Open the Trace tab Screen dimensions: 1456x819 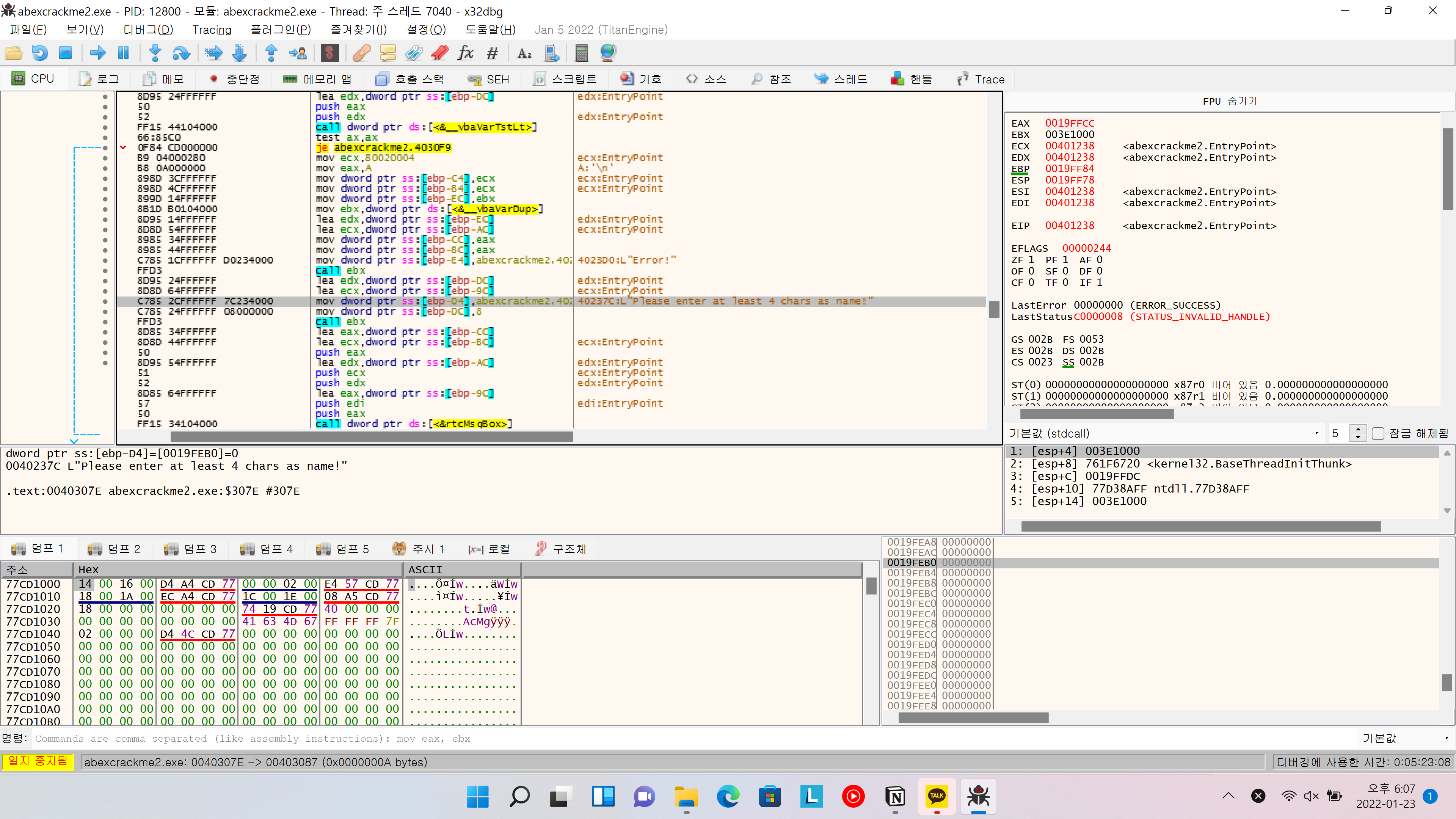(x=981, y=78)
